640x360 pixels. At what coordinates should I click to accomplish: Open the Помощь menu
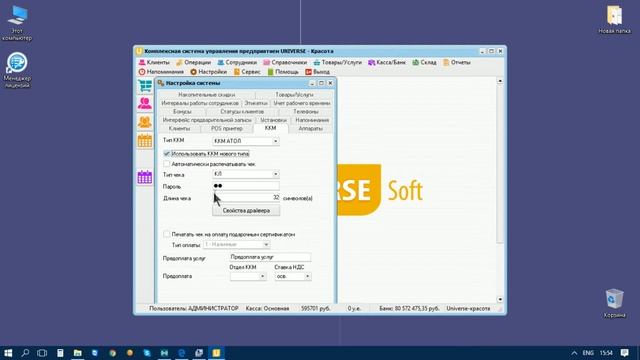[x=283, y=72]
